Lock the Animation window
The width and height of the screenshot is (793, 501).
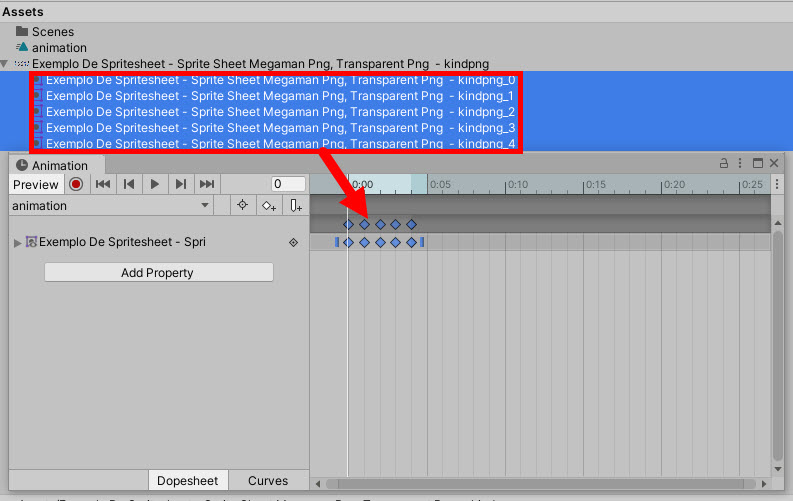(x=724, y=163)
